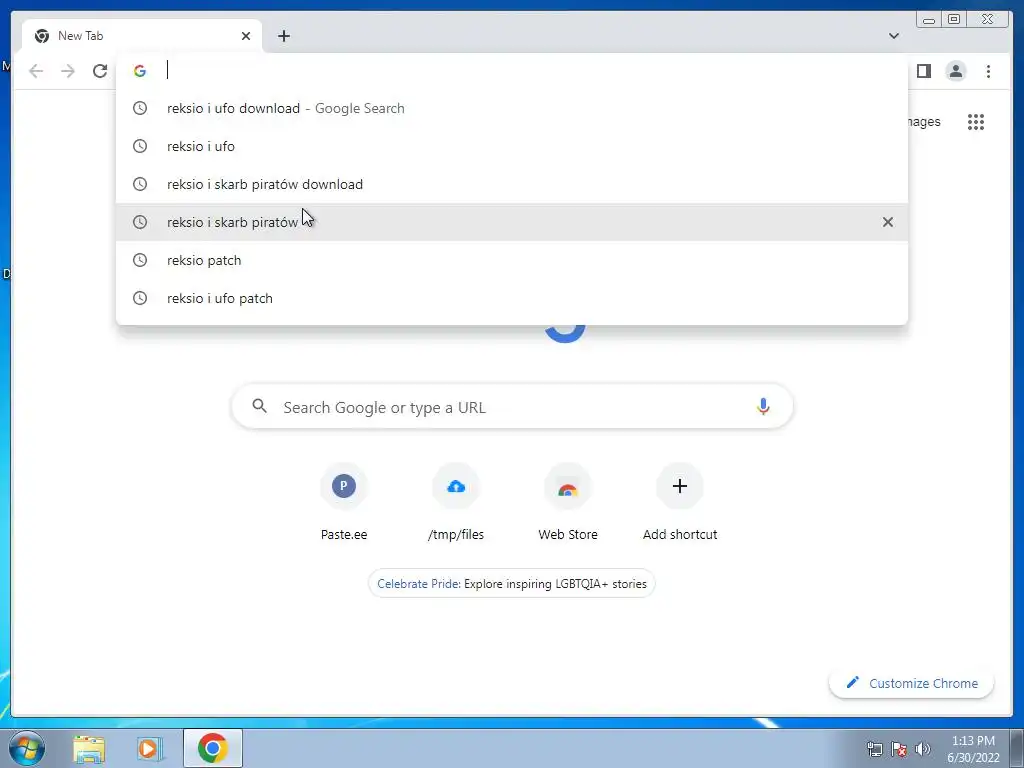Open the /tmp/files shortcut

click(456, 502)
